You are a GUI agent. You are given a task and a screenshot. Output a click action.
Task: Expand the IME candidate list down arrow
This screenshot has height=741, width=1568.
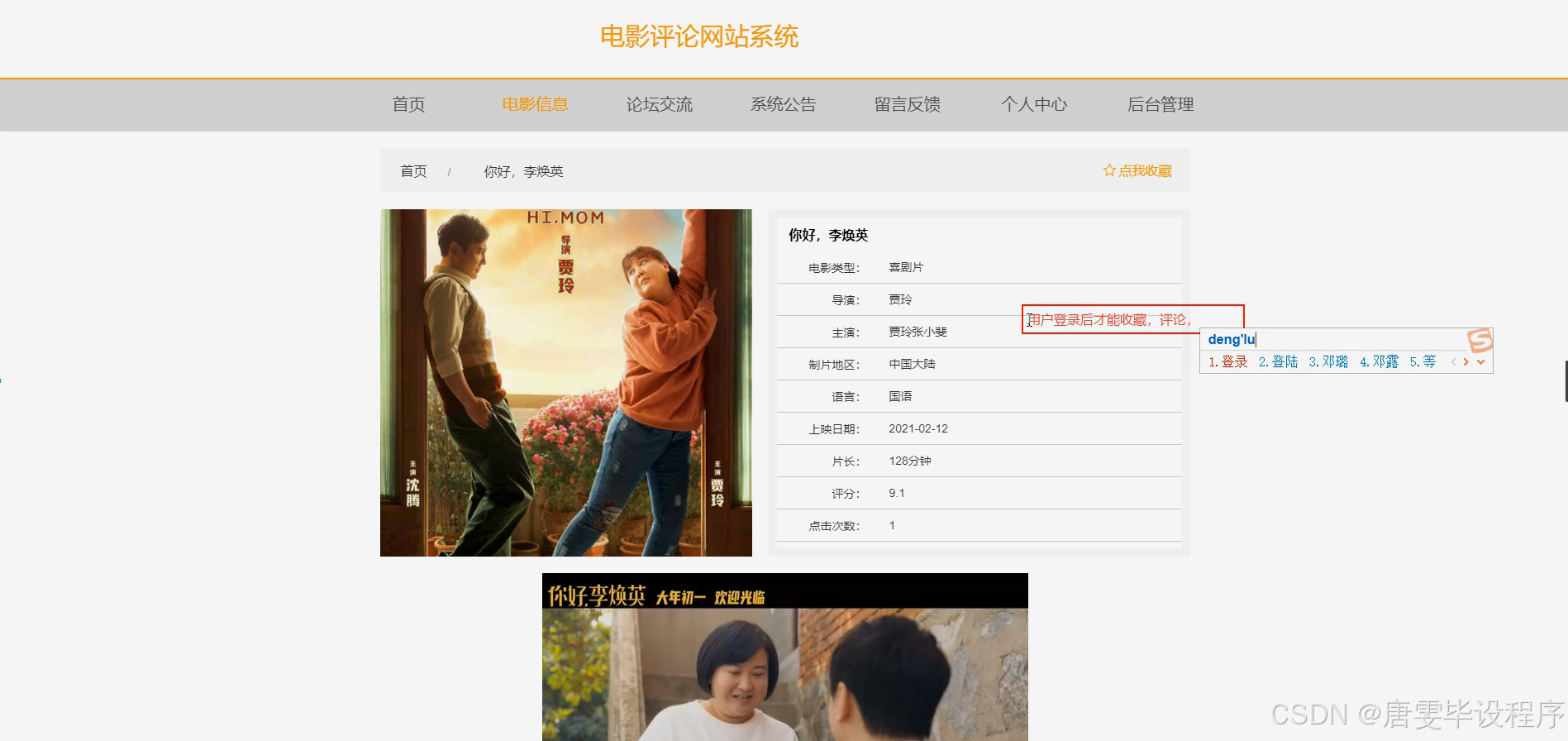tap(1480, 362)
